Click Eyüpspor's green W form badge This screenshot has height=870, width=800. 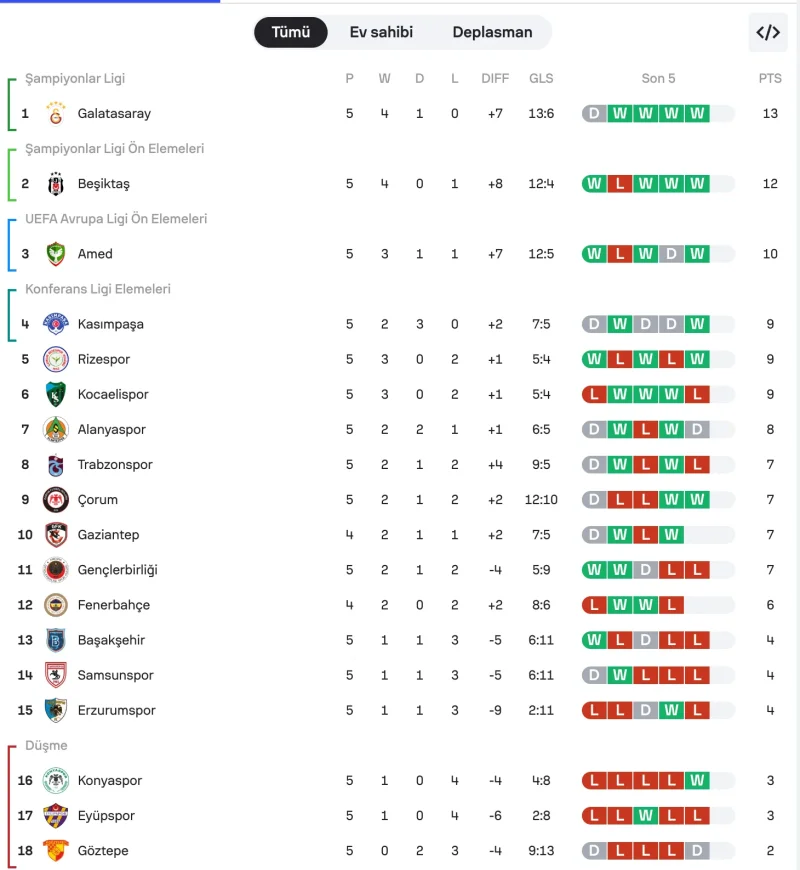(x=645, y=816)
